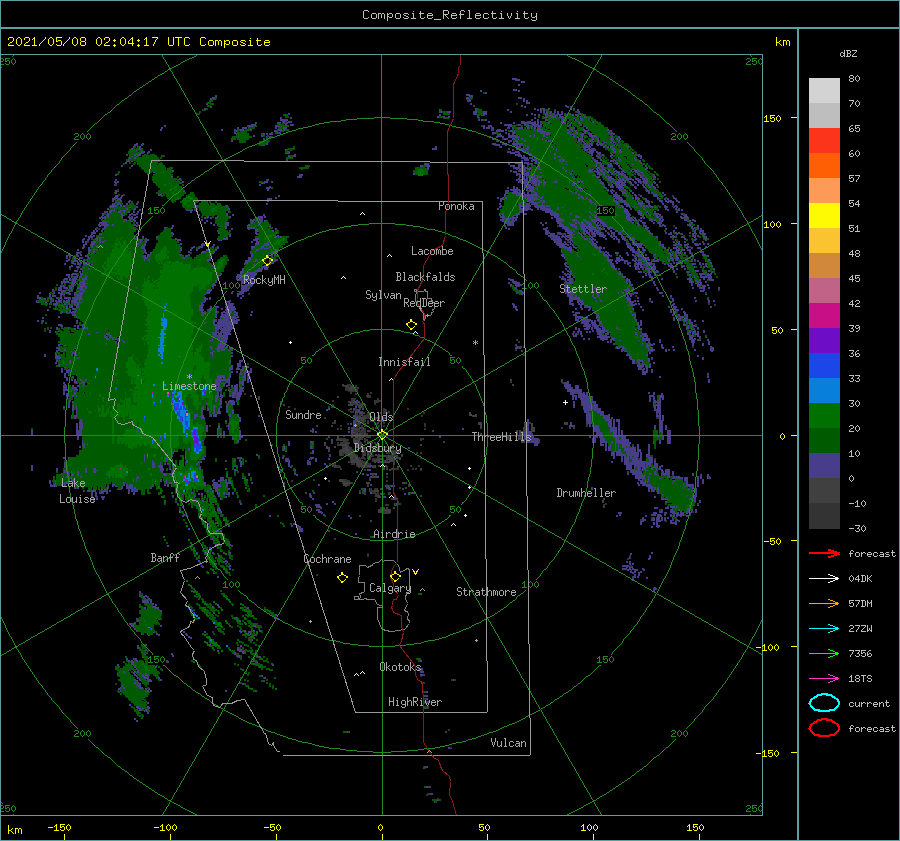Screen dimensions: 900x841
Task: Click the Vulcan label
Action: (x=509, y=743)
